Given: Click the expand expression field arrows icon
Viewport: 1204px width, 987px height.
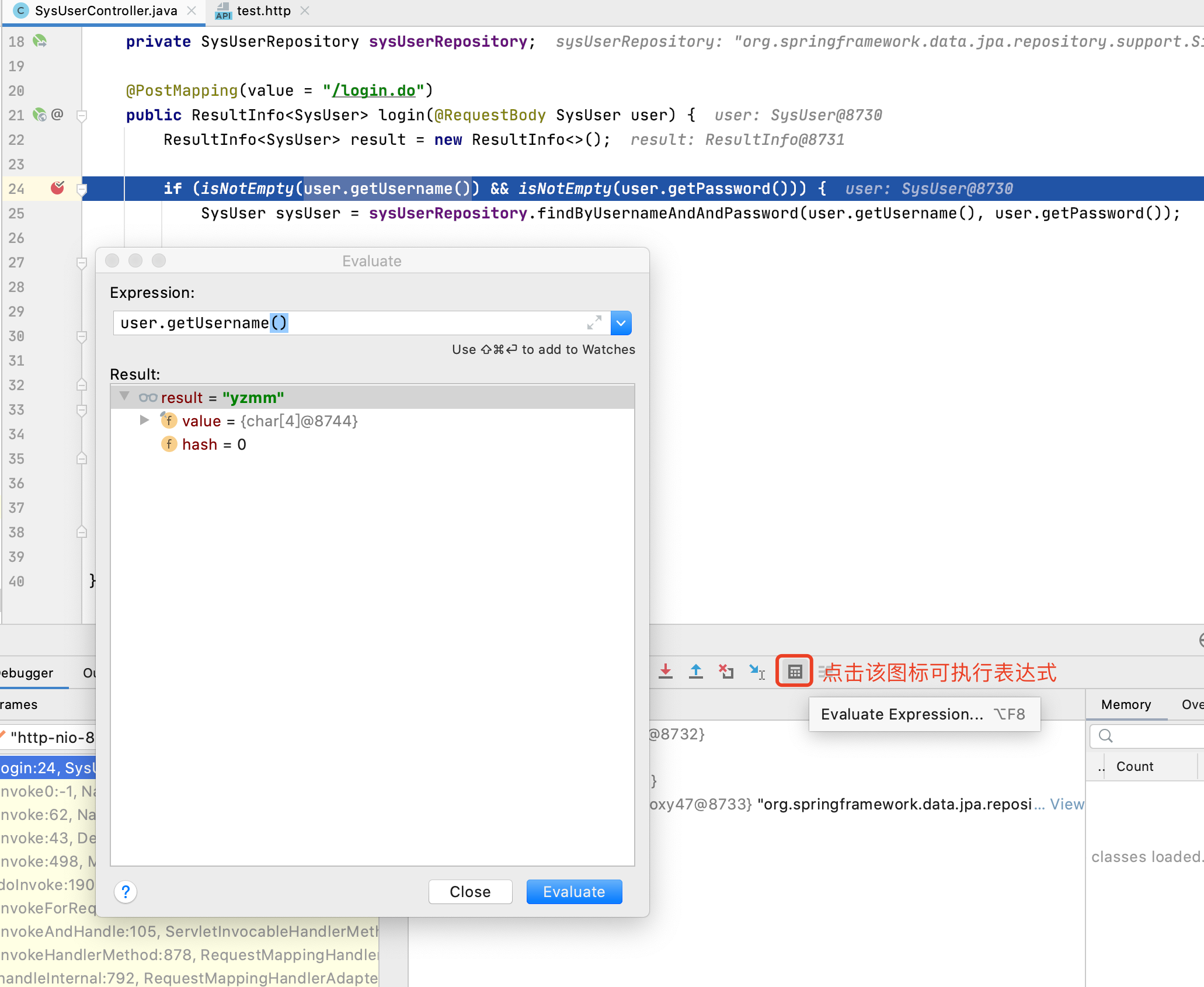Looking at the screenshot, I should tap(594, 323).
